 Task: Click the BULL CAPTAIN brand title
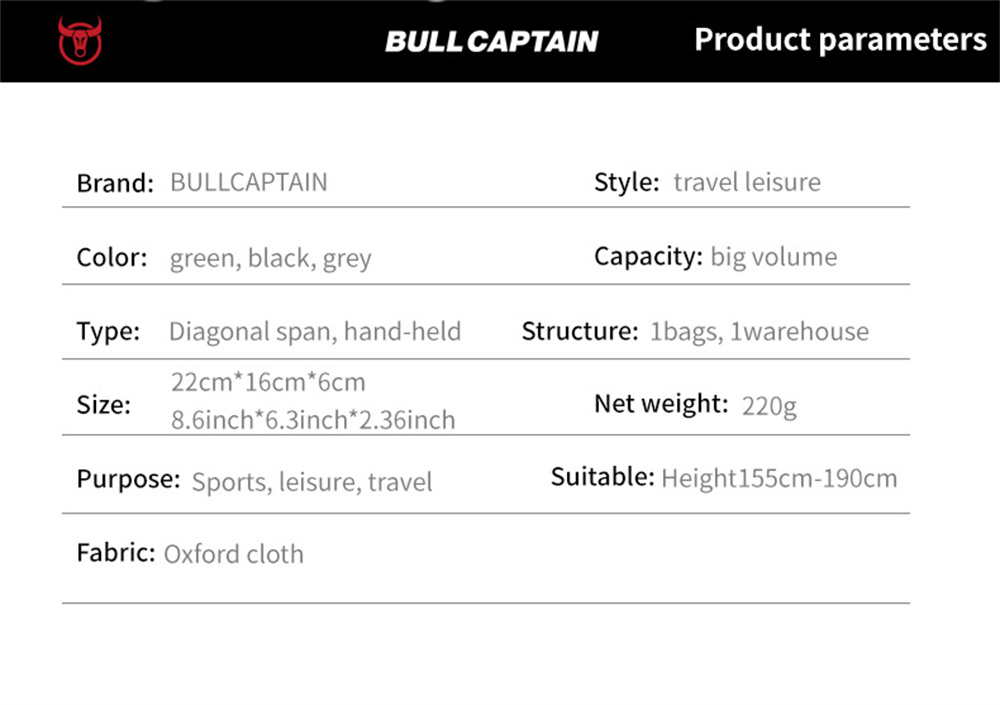[491, 41]
